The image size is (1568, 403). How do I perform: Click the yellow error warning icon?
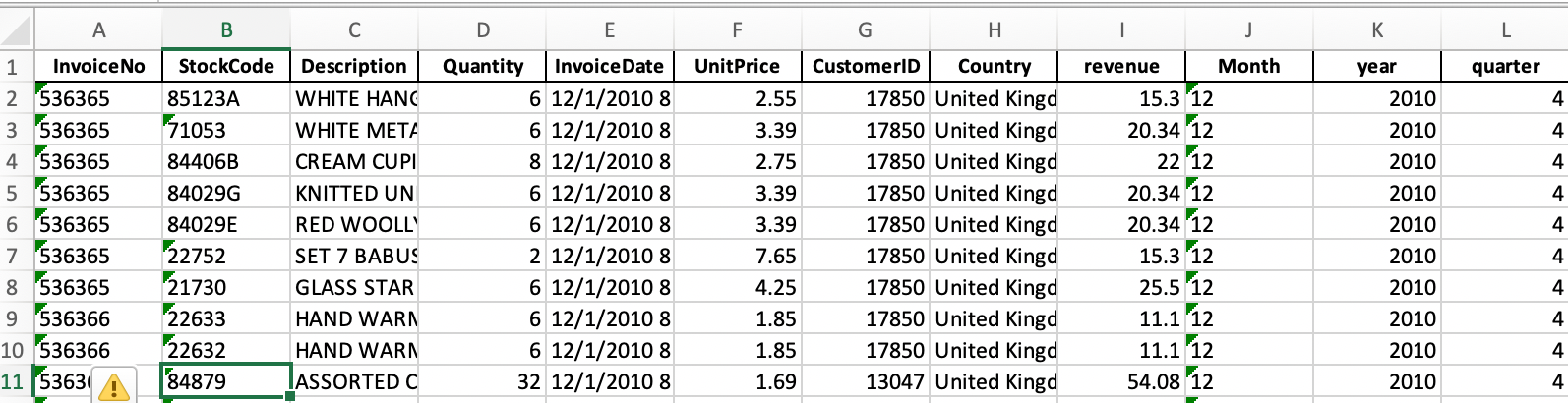click(113, 387)
